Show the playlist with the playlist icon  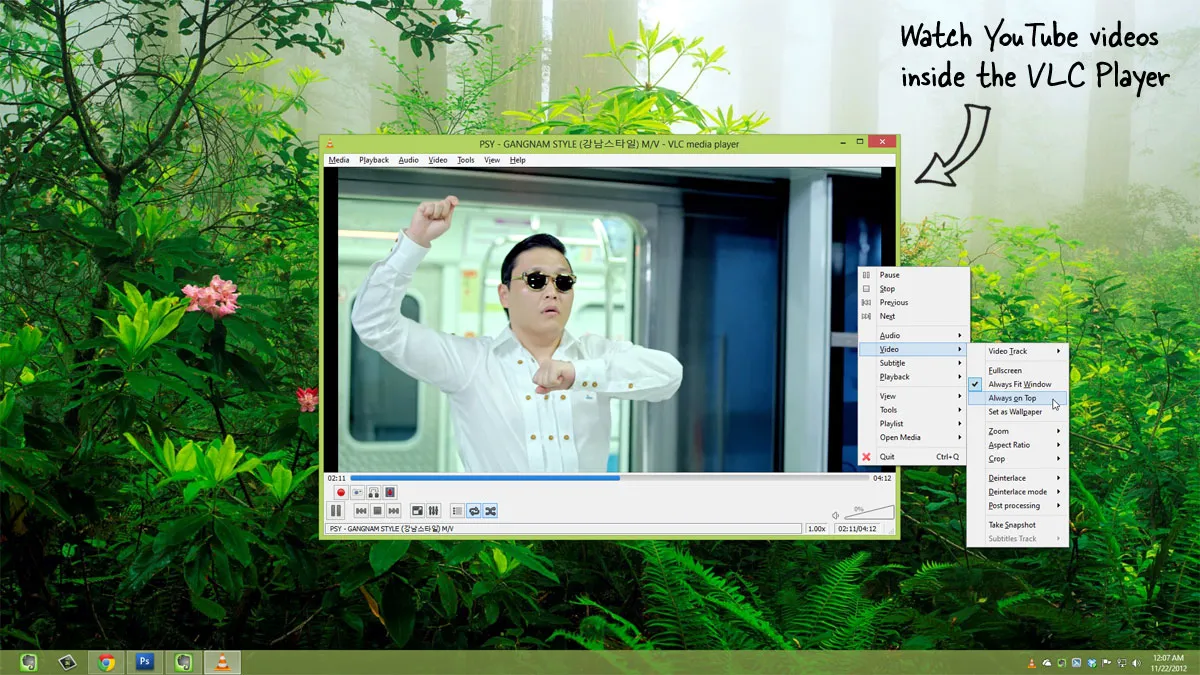[x=455, y=511]
